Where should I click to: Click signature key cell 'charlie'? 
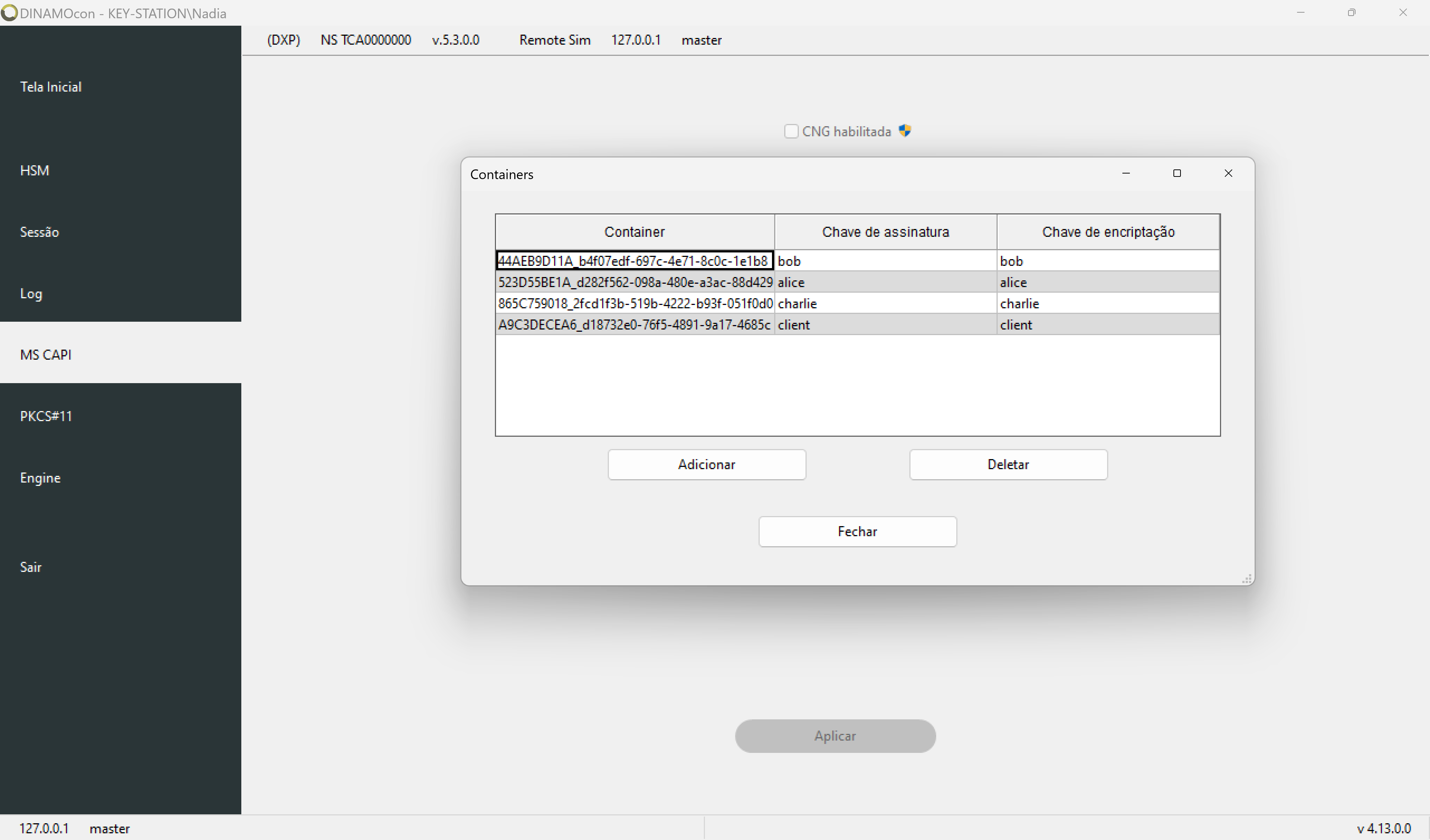pos(885,303)
